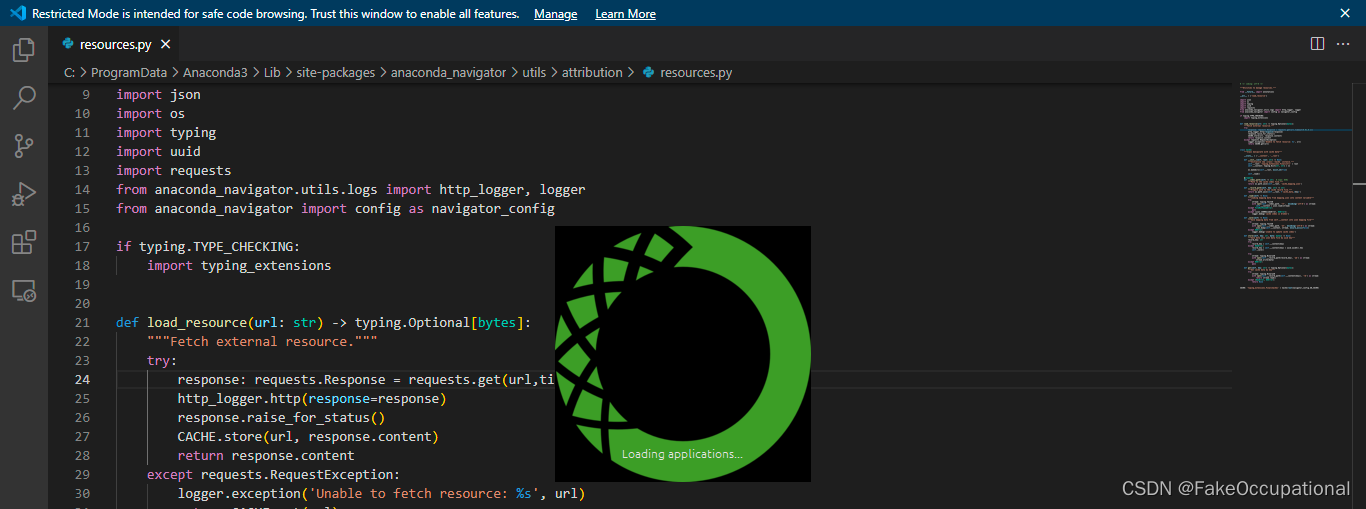Click 'except requests.RequestException:' line
The width and height of the screenshot is (1366, 509).
(273, 475)
